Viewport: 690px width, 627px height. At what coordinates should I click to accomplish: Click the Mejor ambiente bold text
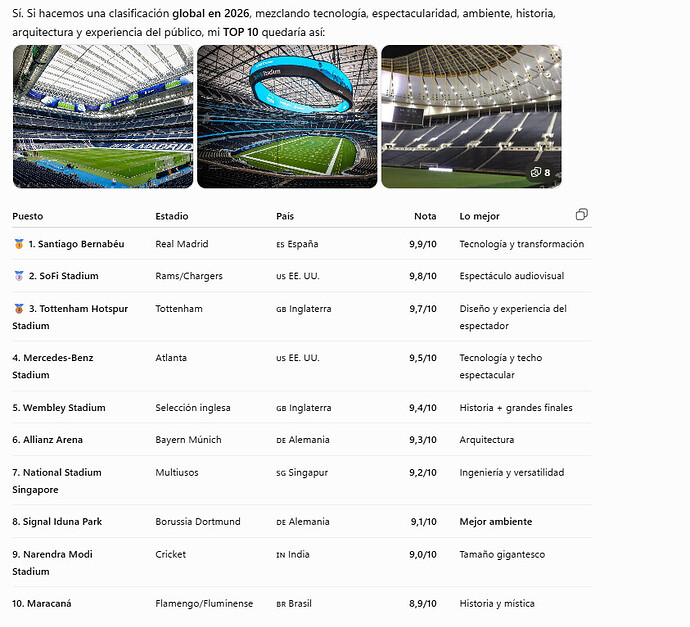pos(495,521)
